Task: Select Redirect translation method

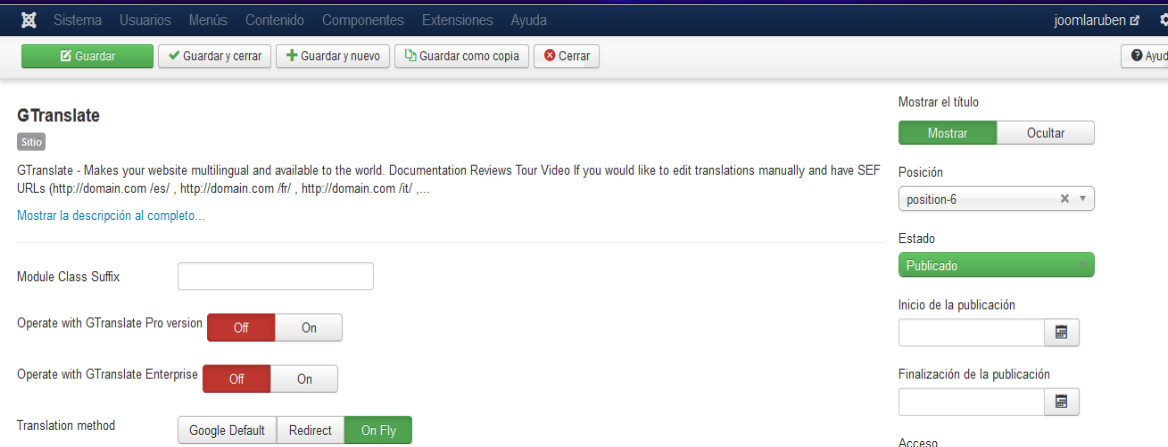Action: (x=310, y=430)
